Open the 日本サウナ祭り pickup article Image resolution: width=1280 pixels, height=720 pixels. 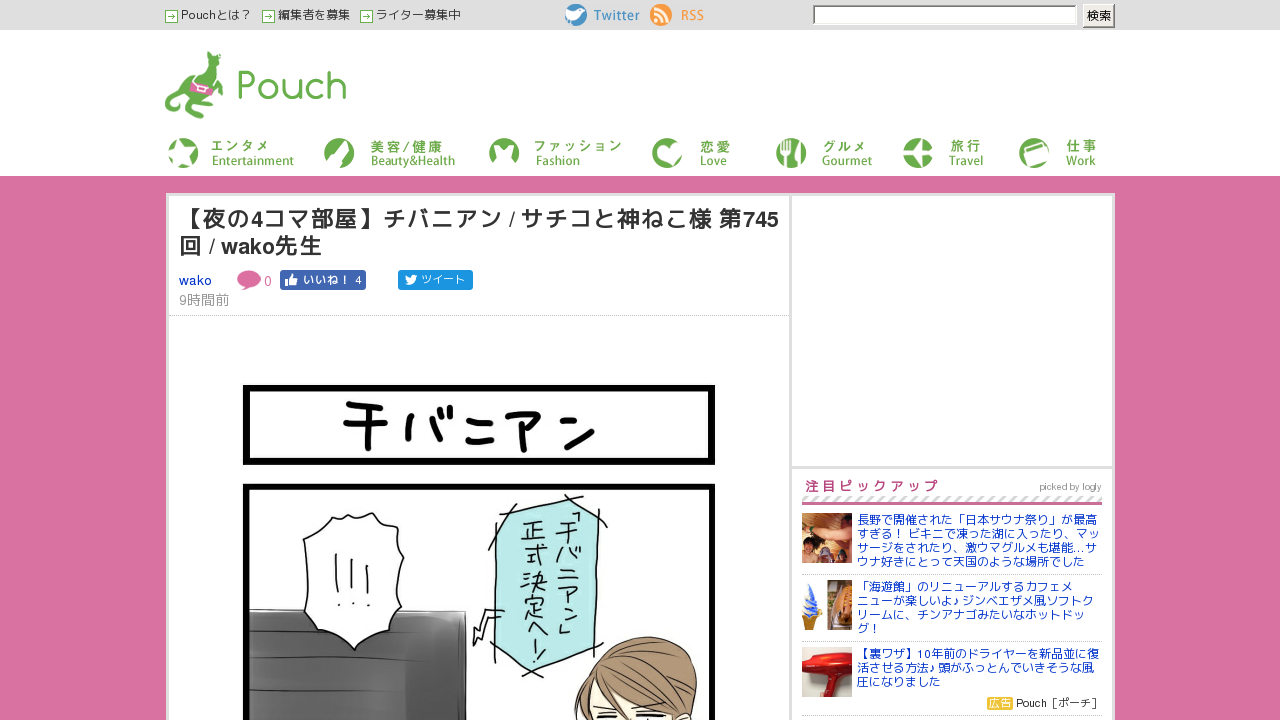tap(978, 541)
